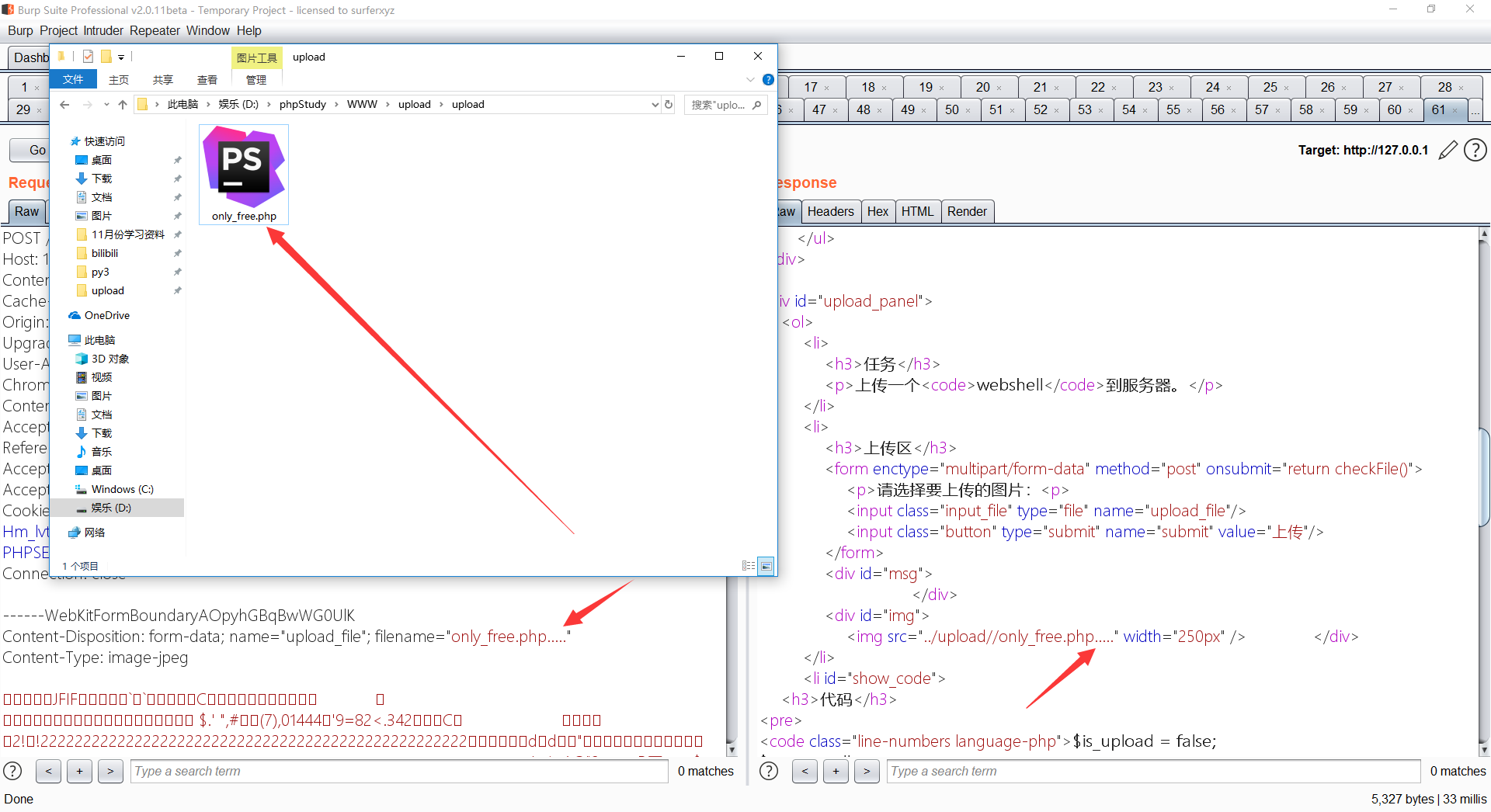Switch Explorer to the large icons view
Viewport: 1491px width, 812px height.
point(766,566)
